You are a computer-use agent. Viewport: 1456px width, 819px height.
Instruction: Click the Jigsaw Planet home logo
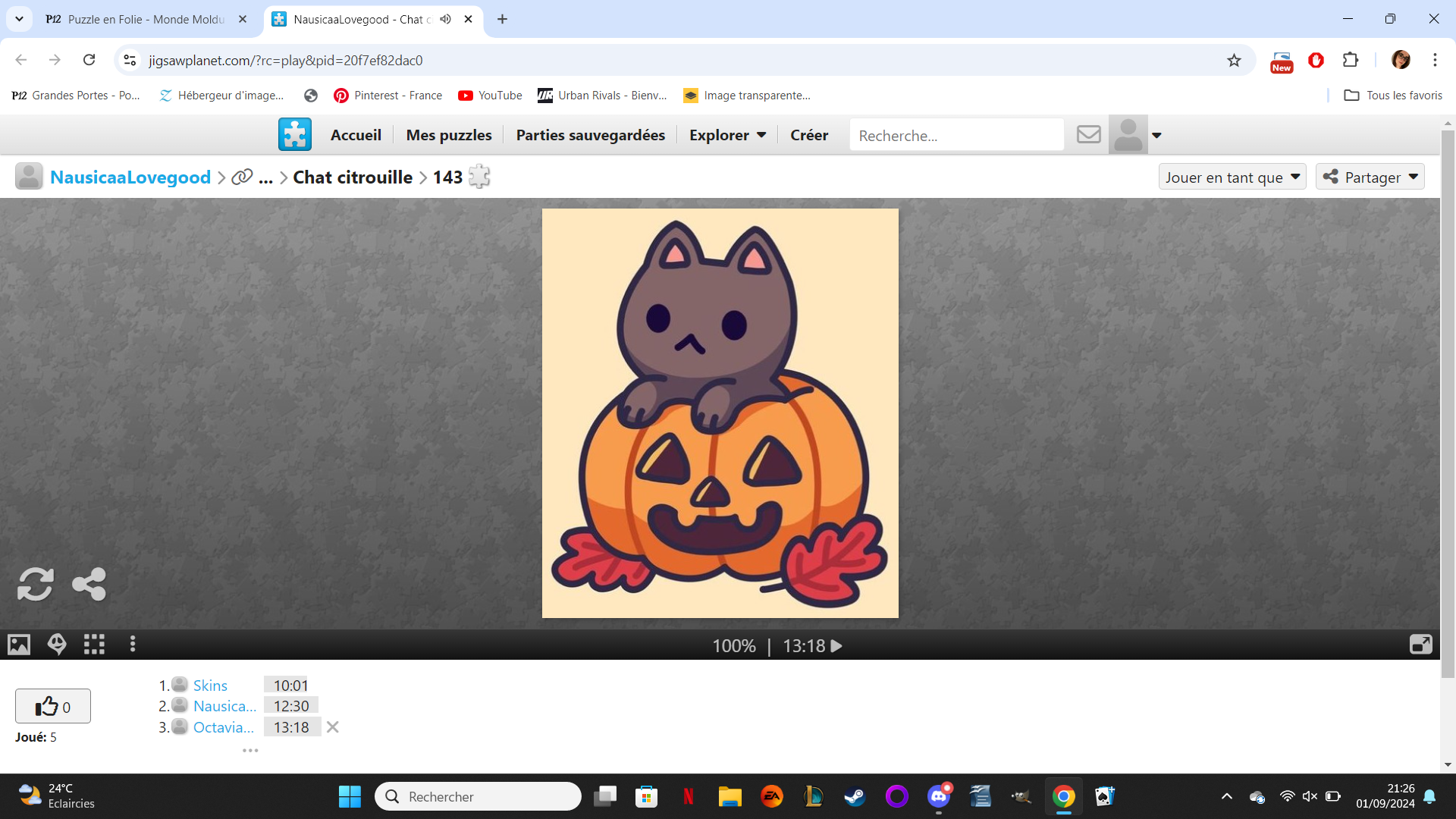[x=294, y=135]
